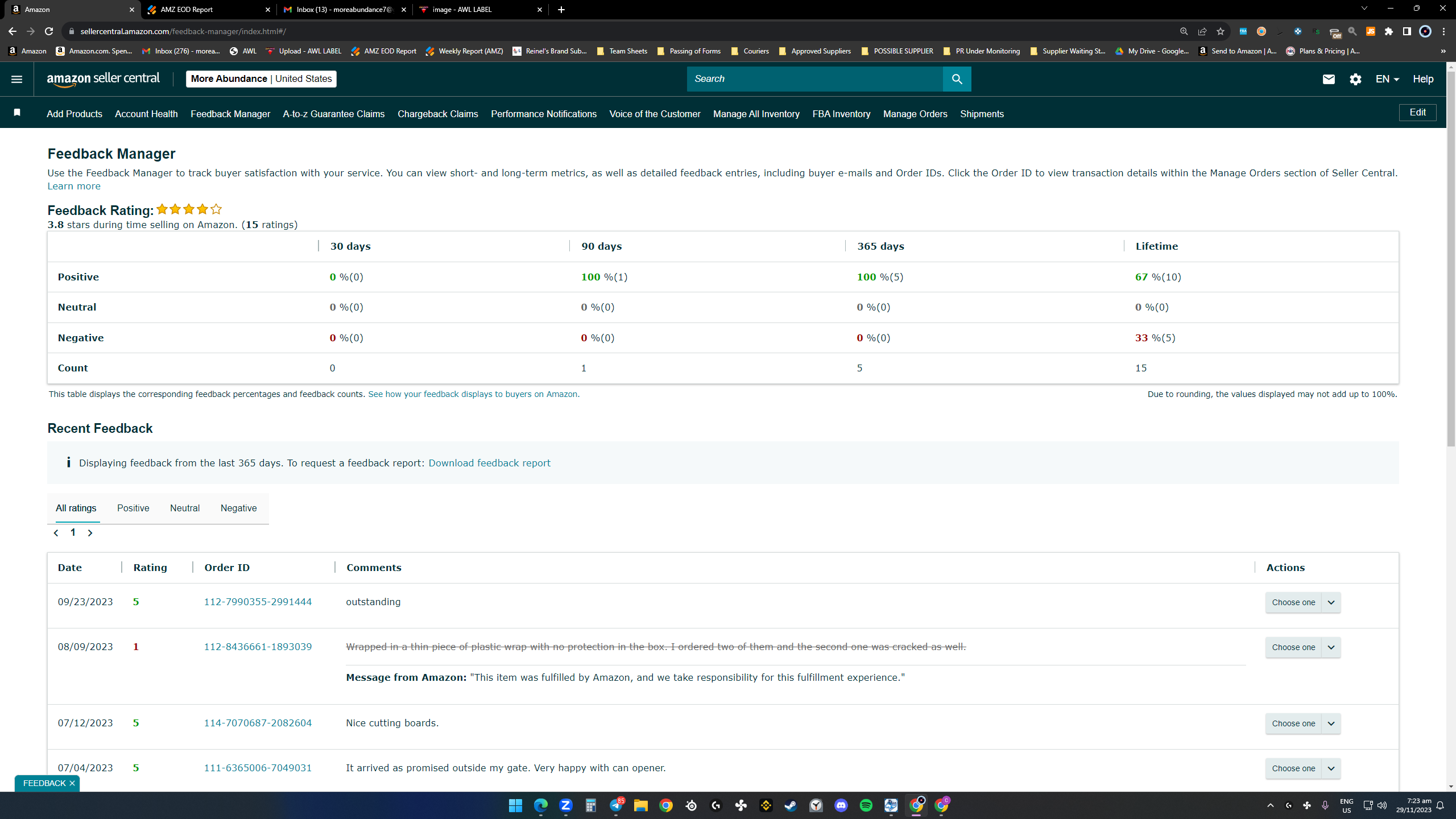Switch to the Positive feedback tab
Viewport: 1456px width, 819px height.
[133, 508]
